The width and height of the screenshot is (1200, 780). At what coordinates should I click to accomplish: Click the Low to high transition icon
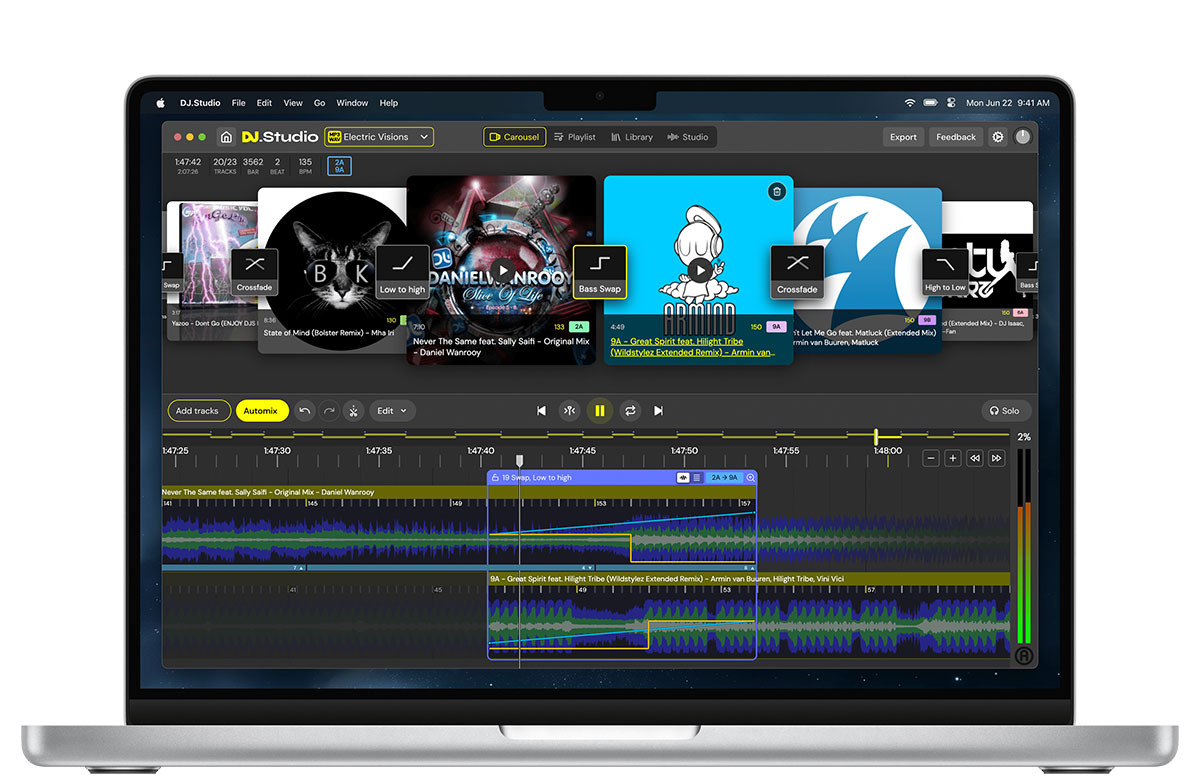pyautogui.click(x=402, y=272)
